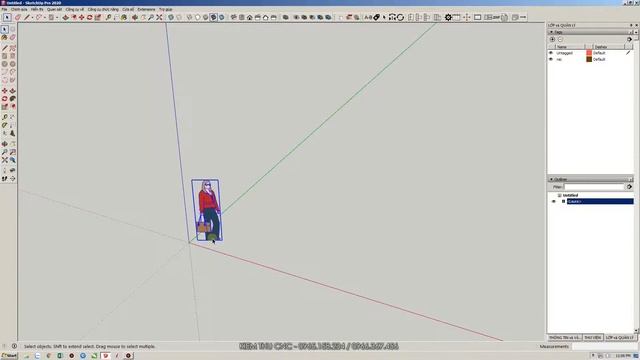Activate the Push/Pull tool in left toolbar
The width and height of the screenshot is (640, 360).
click(x=13, y=91)
